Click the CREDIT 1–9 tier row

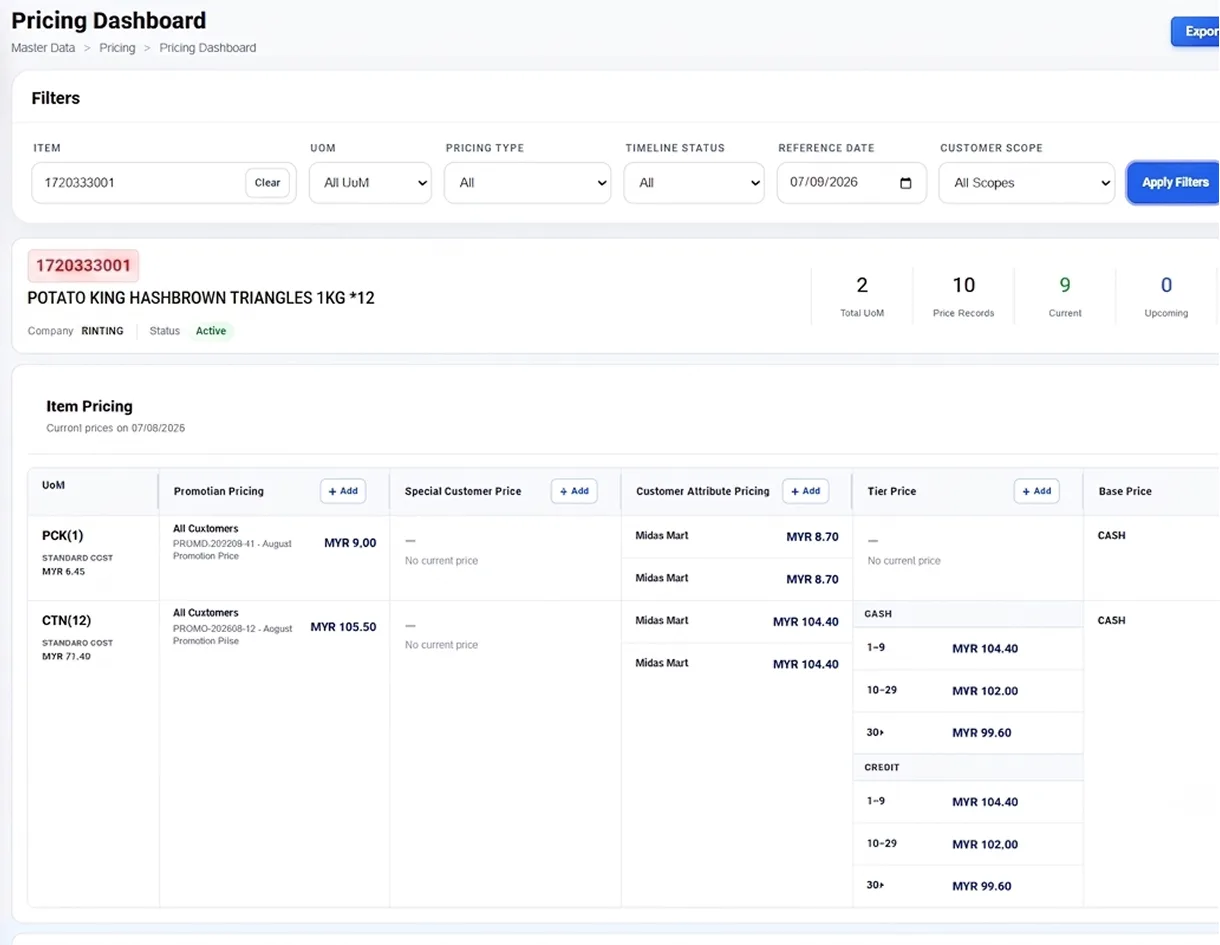click(968, 802)
